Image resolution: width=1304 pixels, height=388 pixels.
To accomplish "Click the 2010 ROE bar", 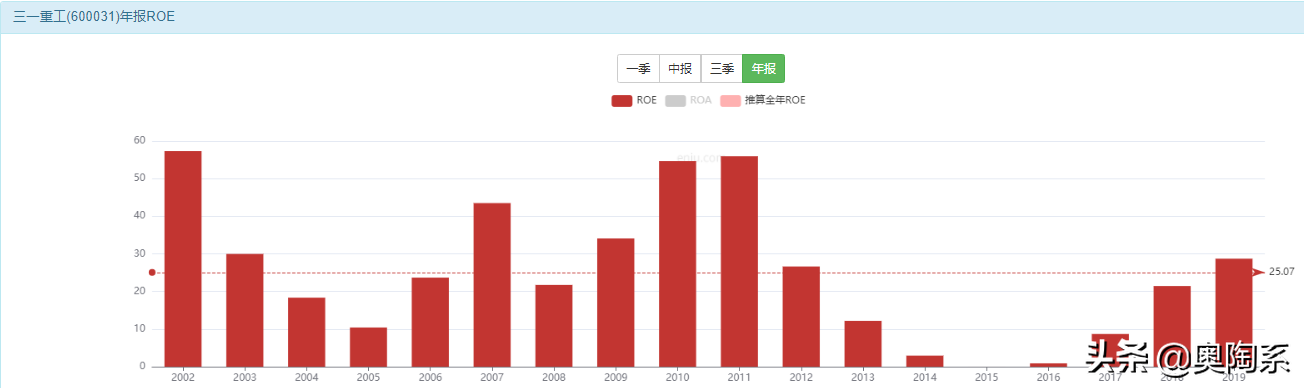I will (677, 264).
